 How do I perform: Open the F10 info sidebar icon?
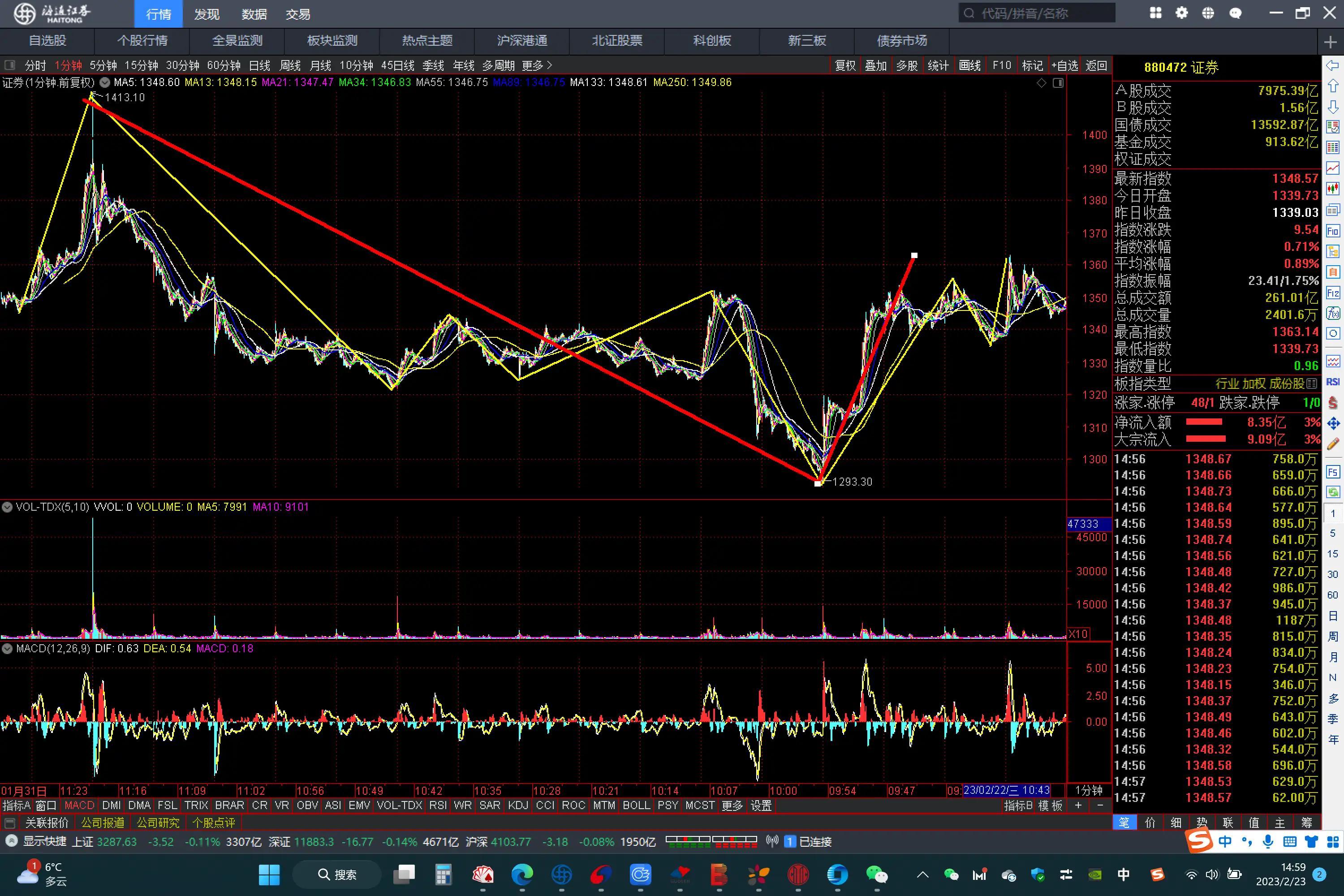1332,230
